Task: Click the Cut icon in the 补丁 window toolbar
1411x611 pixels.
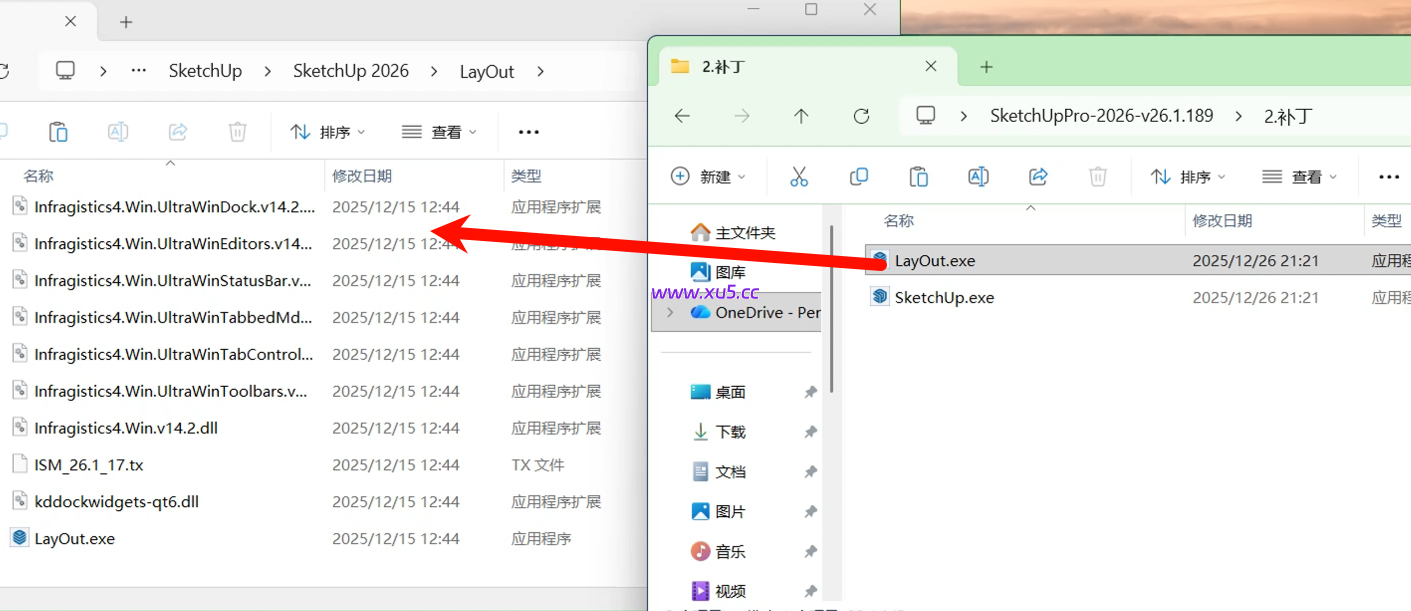Action: [x=798, y=176]
